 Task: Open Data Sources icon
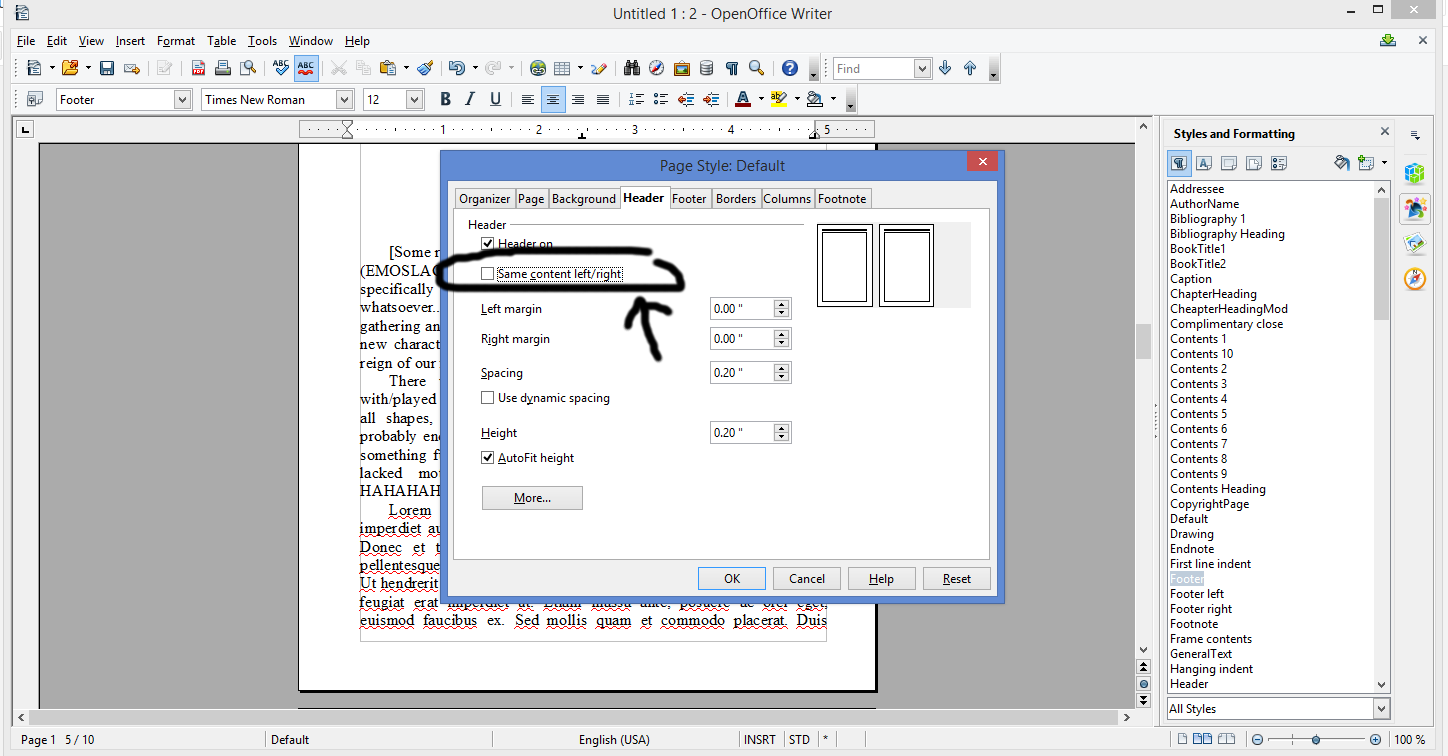[706, 68]
